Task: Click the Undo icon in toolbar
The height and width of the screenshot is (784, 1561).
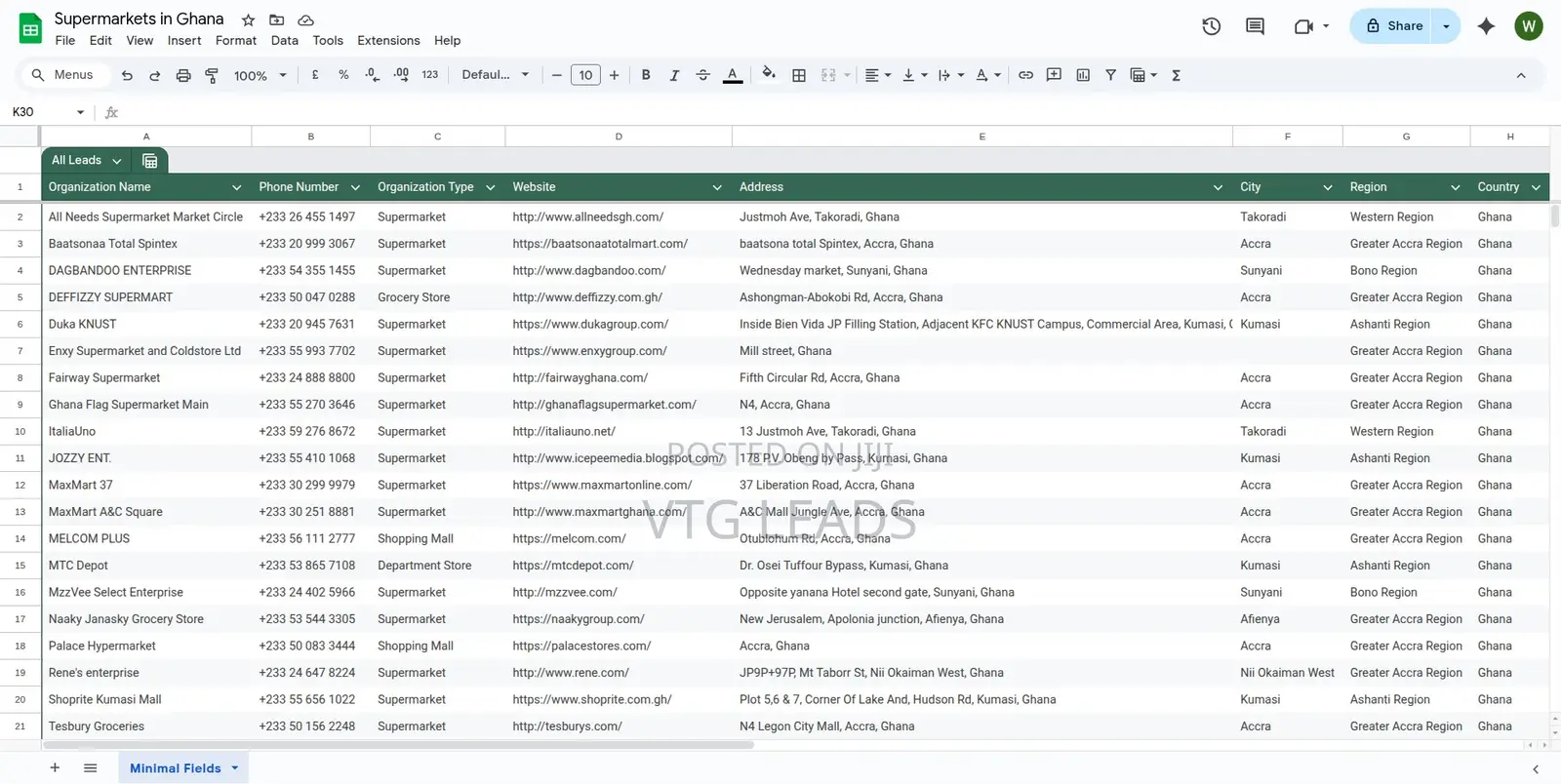Action: tap(127, 75)
